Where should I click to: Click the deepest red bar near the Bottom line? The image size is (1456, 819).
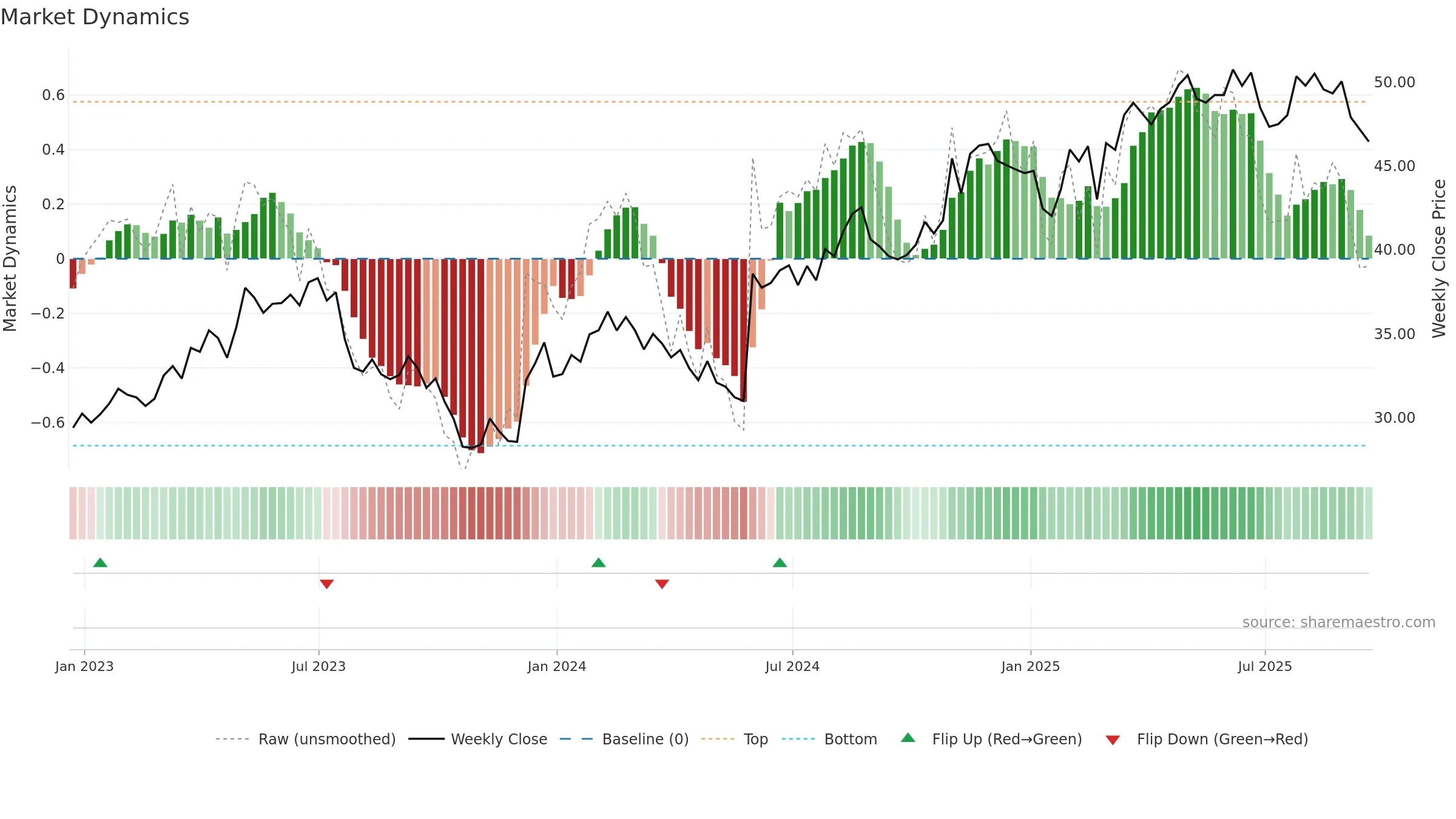[481, 356]
